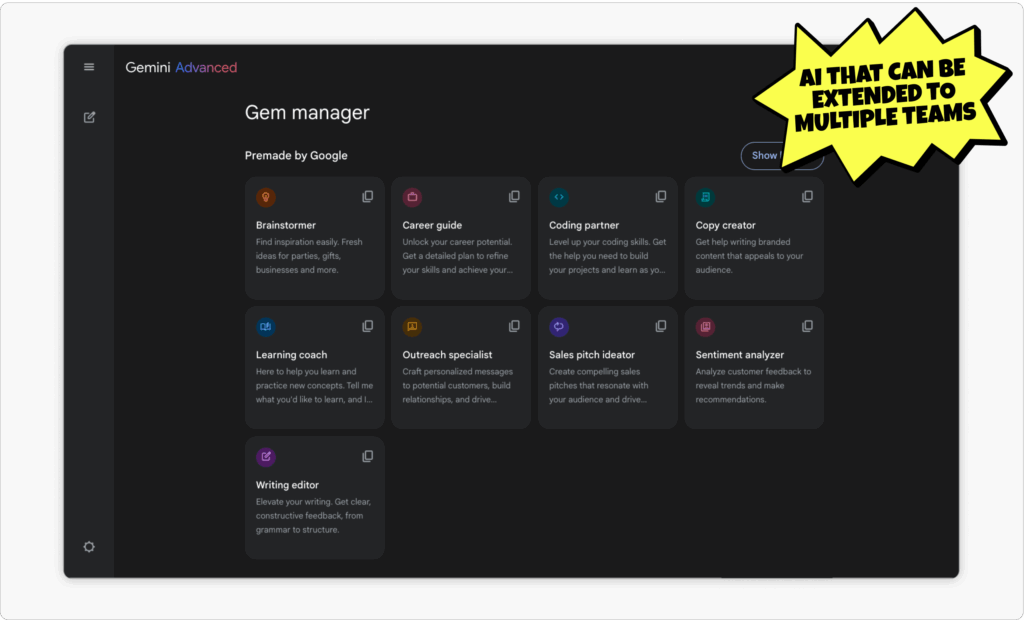Screen dimensions: 1024x620
Task: Click the Outreach specialist gem icon
Action: coord(412,326)
